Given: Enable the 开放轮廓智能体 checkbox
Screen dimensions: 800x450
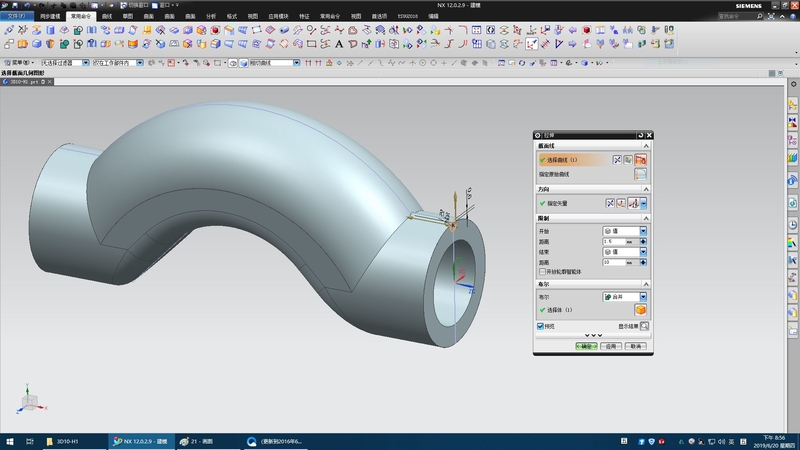Looking at the screenshot, I should pyautogui.click(x=543, y=271).
